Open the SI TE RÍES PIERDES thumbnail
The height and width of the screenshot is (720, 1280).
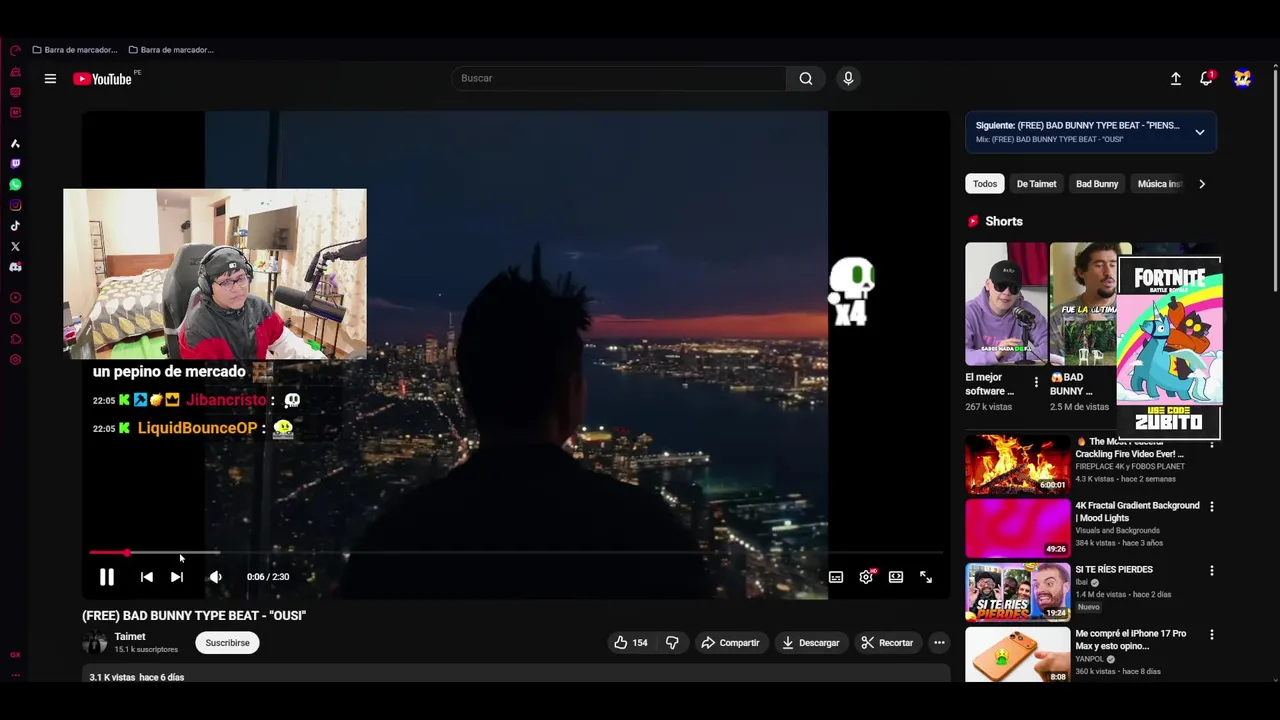(1018, 591)
